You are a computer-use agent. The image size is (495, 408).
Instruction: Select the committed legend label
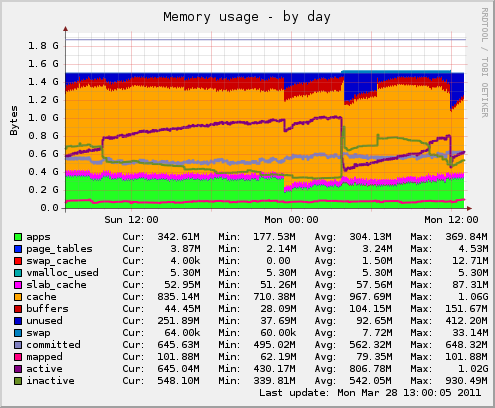pos(53,345)
